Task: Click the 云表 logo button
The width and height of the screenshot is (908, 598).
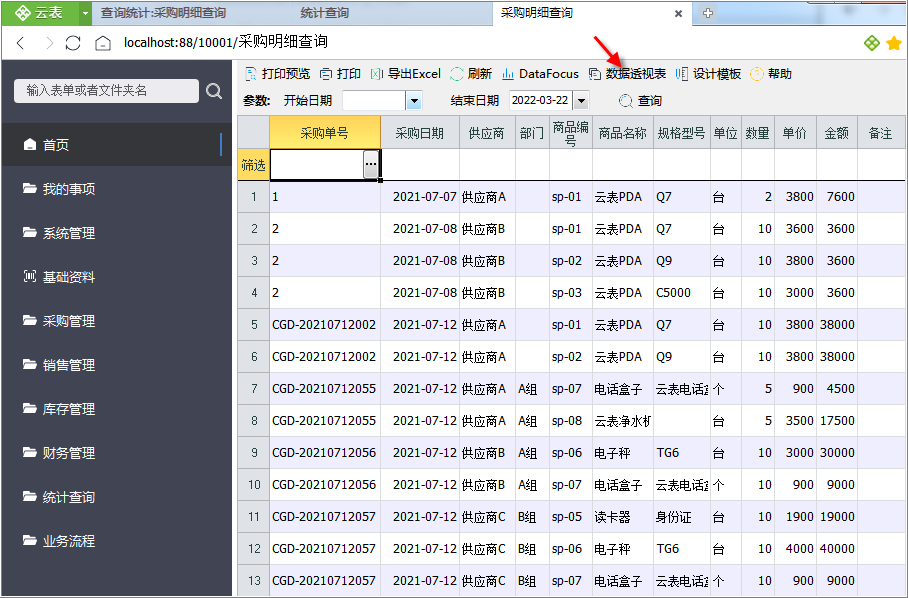Action: [x=39, y=13]
